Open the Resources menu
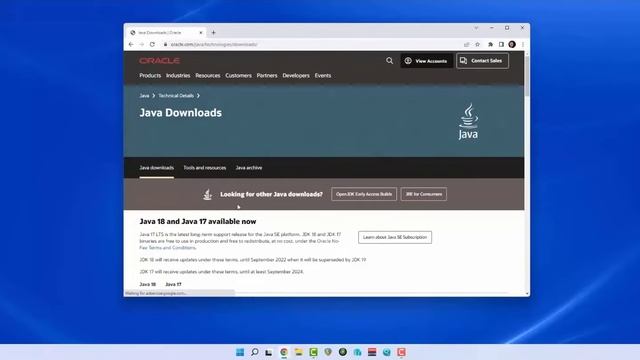Image resolution: width=640 pixels, height=360 pixels. (208, 76)
